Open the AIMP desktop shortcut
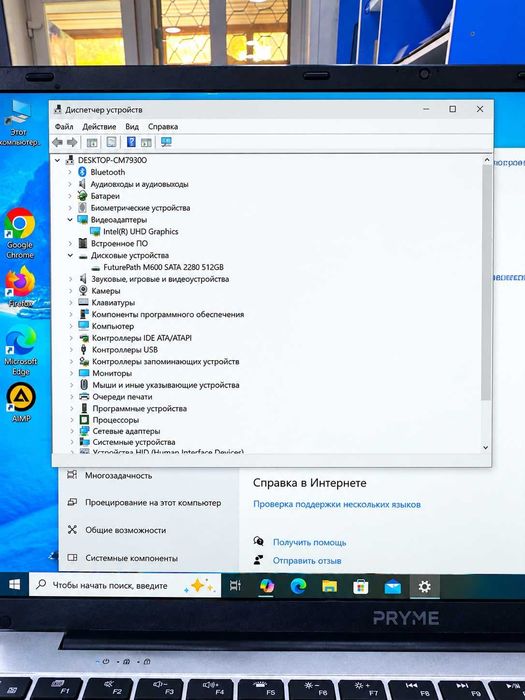The image size is (525, 700). click(x=21, y=402)
